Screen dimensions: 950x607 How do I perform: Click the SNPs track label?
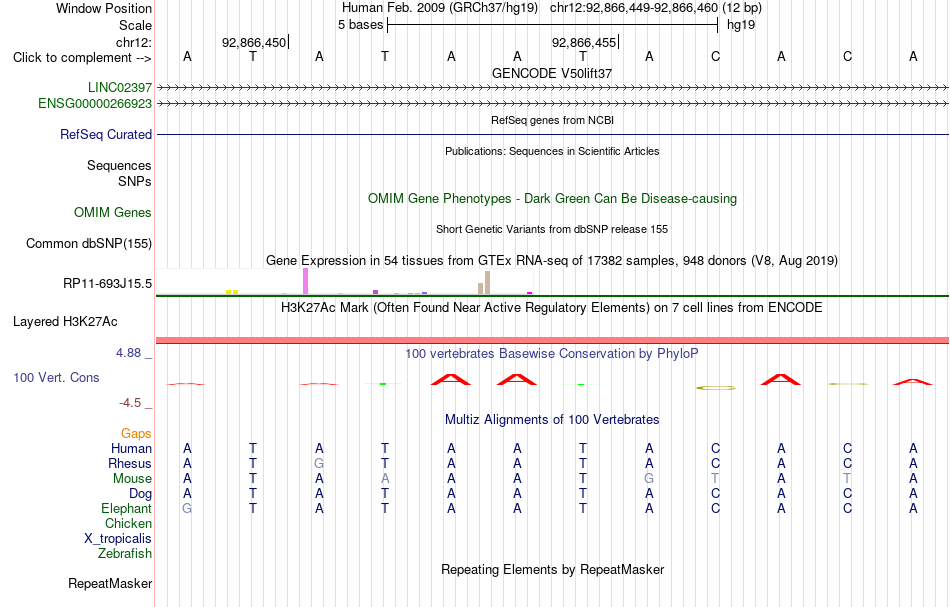coord(135,181)
